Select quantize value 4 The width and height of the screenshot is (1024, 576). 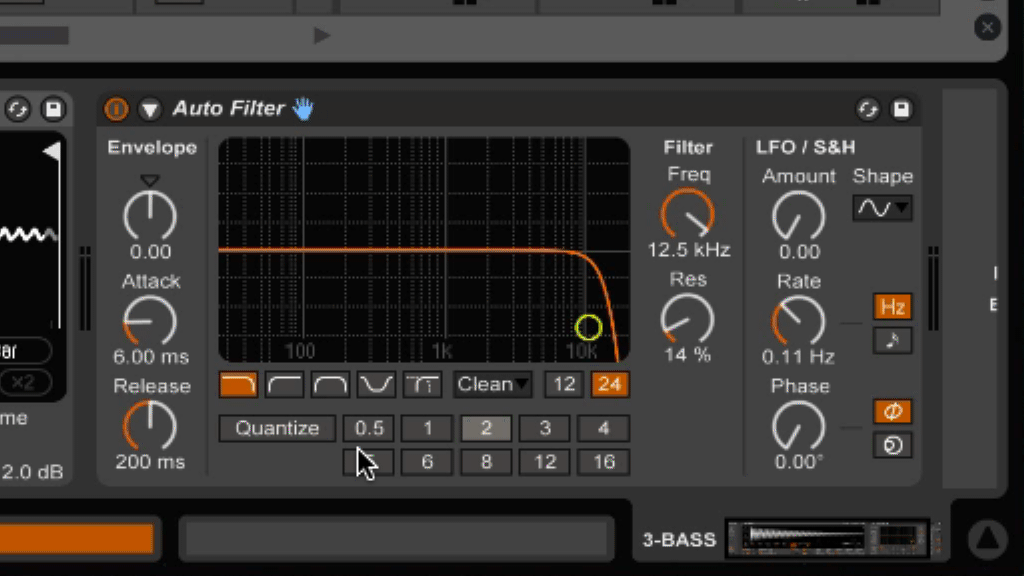point(603,428)
